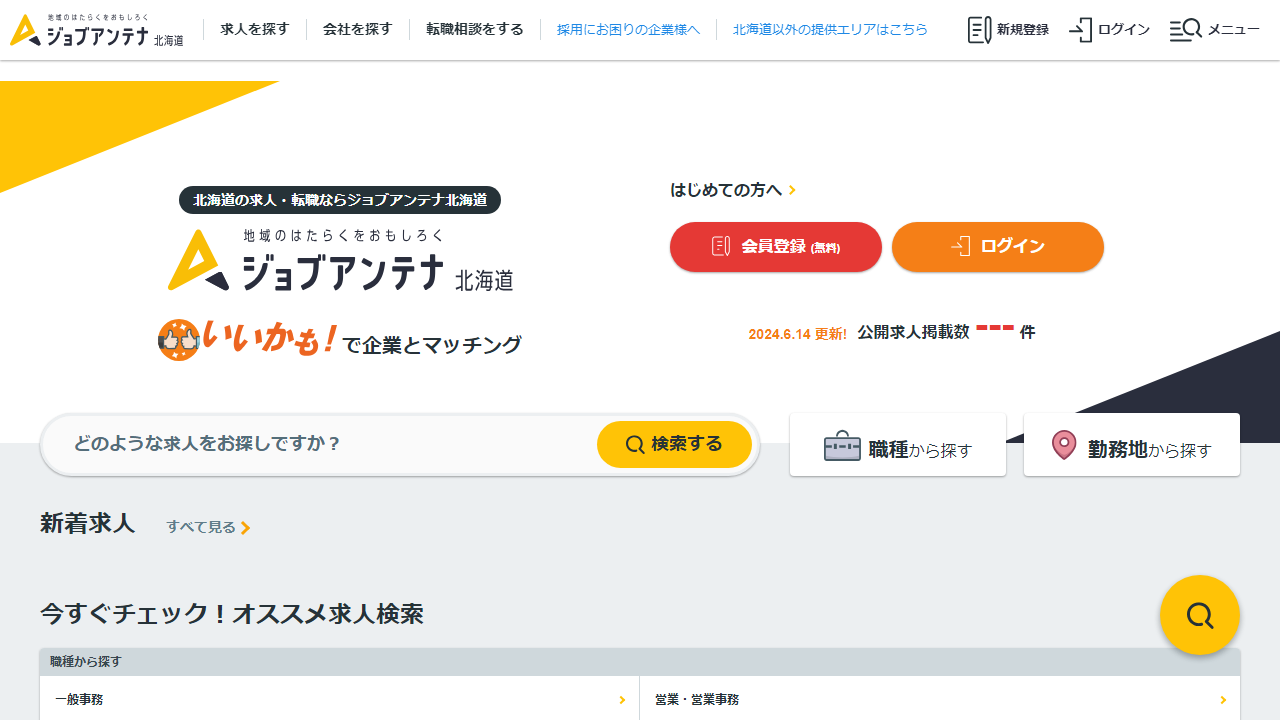Screen dimensions: 1280x720
Task: Open the メニュー search-list icon
Action: pyautogui.click(x=1185, y=30)
